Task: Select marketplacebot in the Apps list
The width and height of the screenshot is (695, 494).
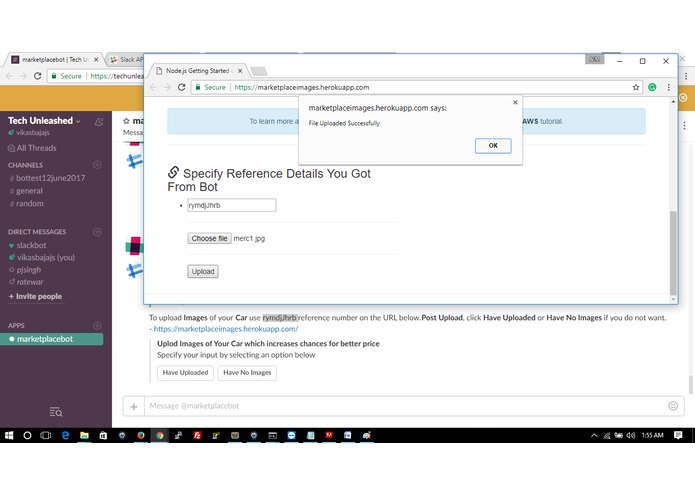Action: click(x=51, y=339)
